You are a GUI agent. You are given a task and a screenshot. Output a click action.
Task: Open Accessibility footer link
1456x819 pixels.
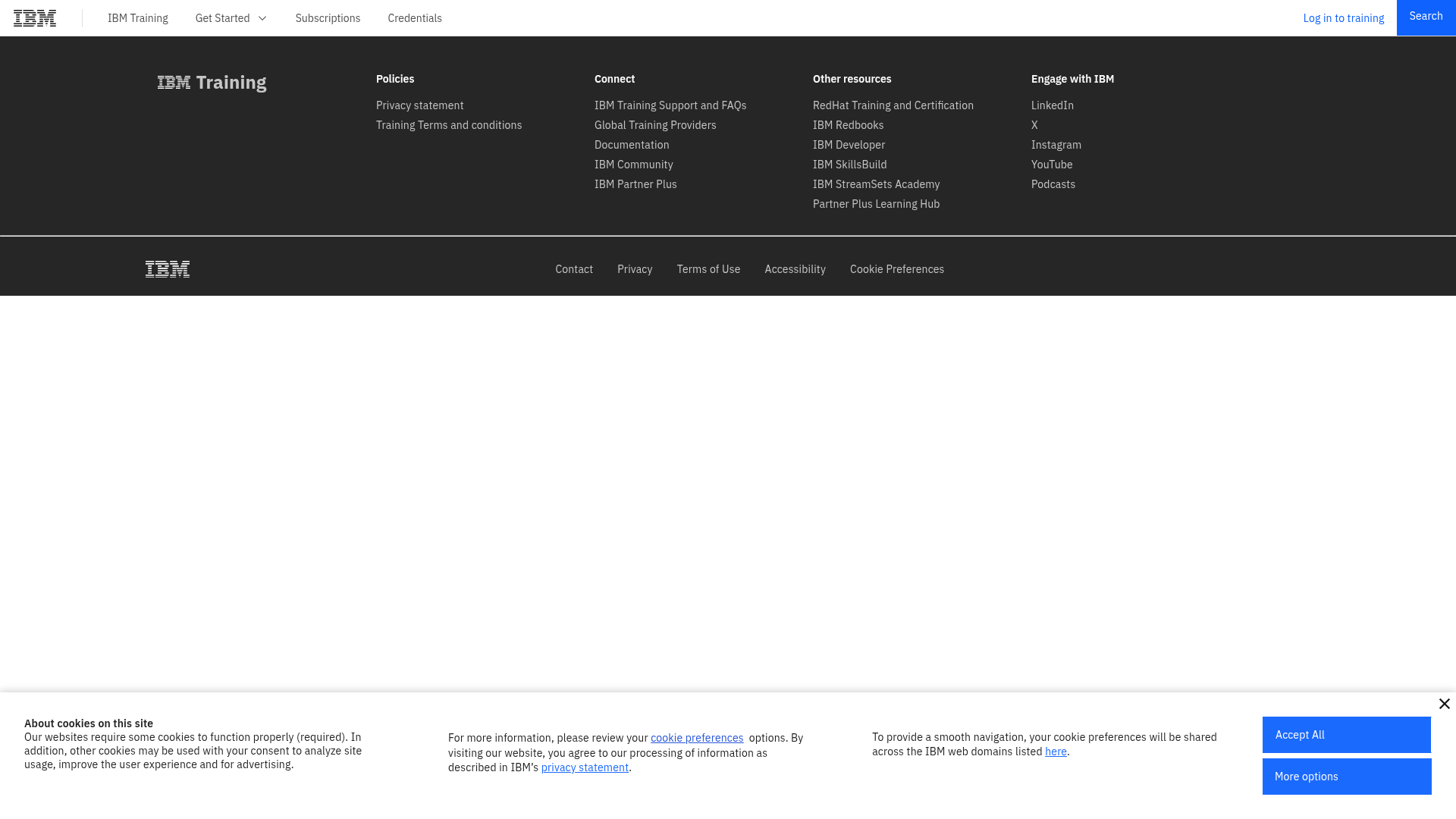(x=795, y=269)
